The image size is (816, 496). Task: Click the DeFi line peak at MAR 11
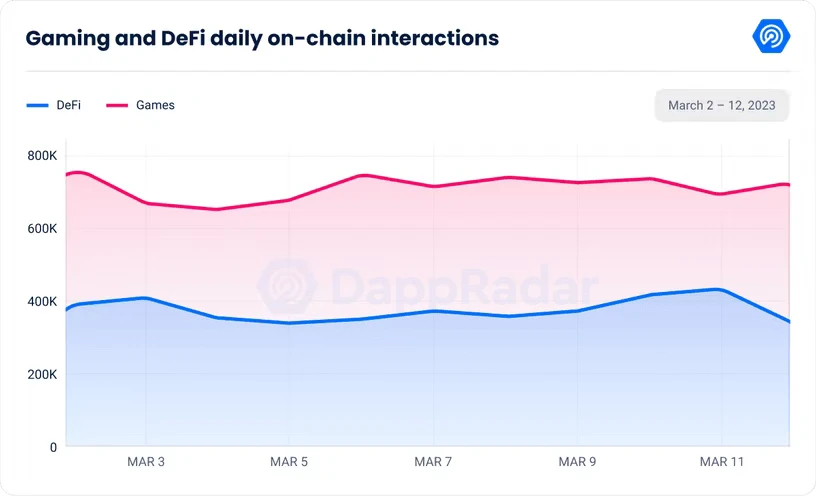(719, 289)
